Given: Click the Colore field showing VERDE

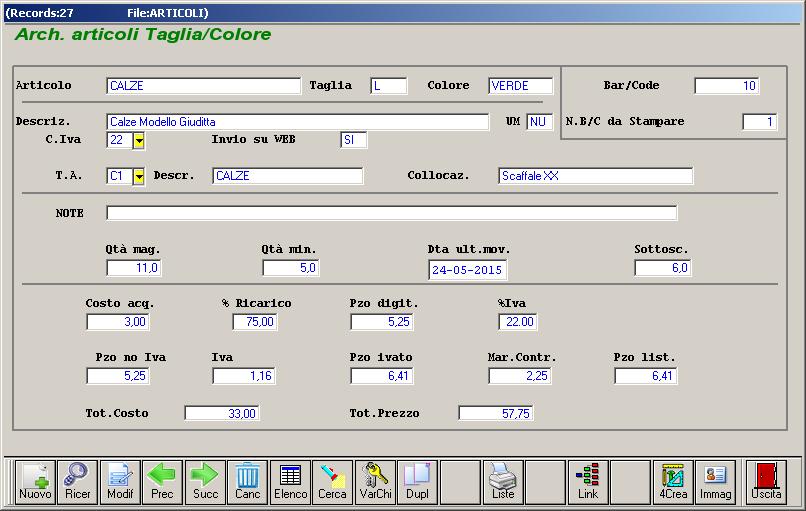Looking at the screenshot, I should pyautogui.click(x=520, y=86).
